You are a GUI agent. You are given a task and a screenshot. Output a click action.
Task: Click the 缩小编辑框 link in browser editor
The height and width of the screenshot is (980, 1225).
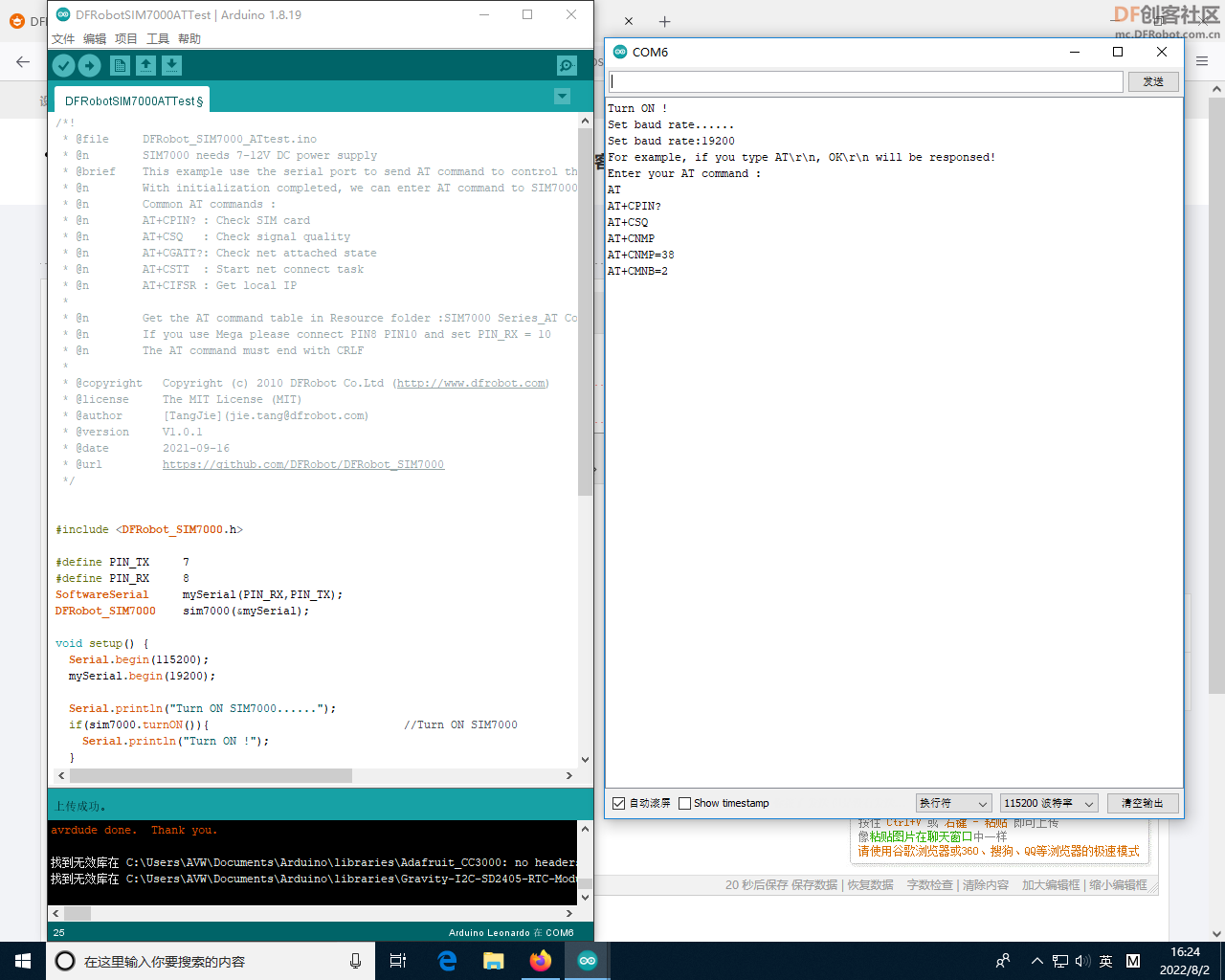click(1118, 885)
